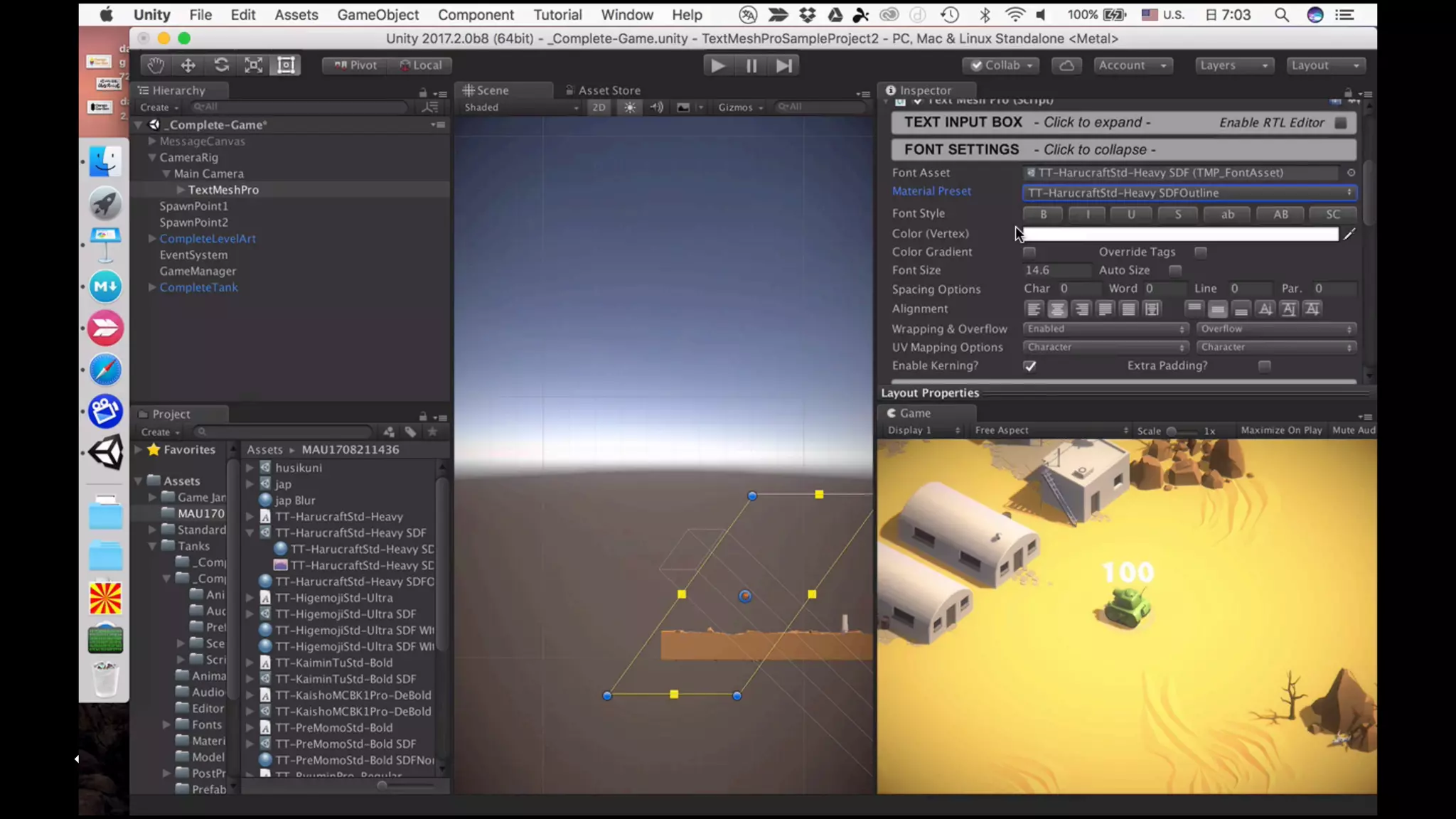Select the Rotate tool
This screenshot has width=1456, height=819.
(x=221, y=65)
